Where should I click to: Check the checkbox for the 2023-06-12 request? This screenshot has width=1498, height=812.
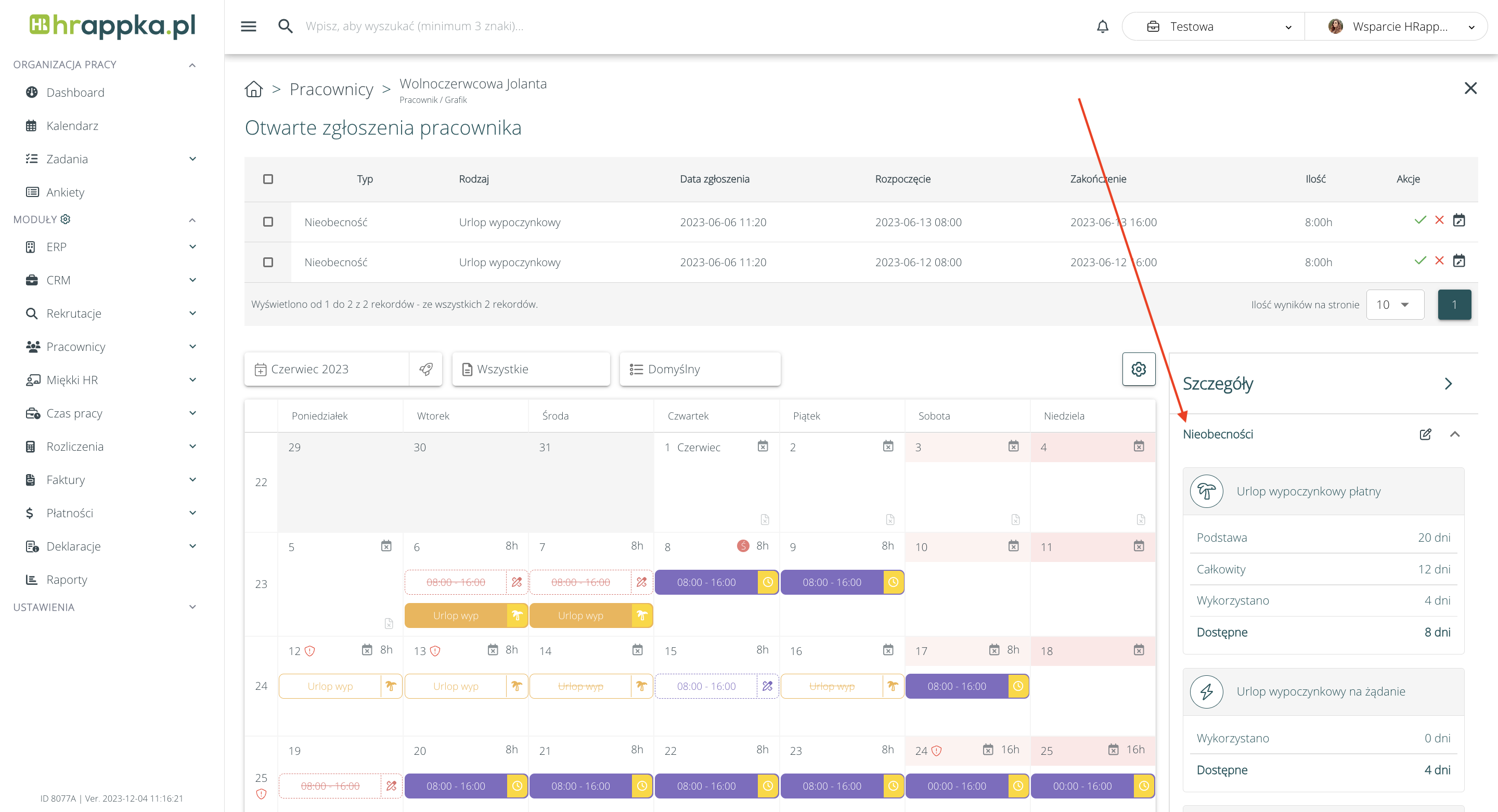[268, 262]
